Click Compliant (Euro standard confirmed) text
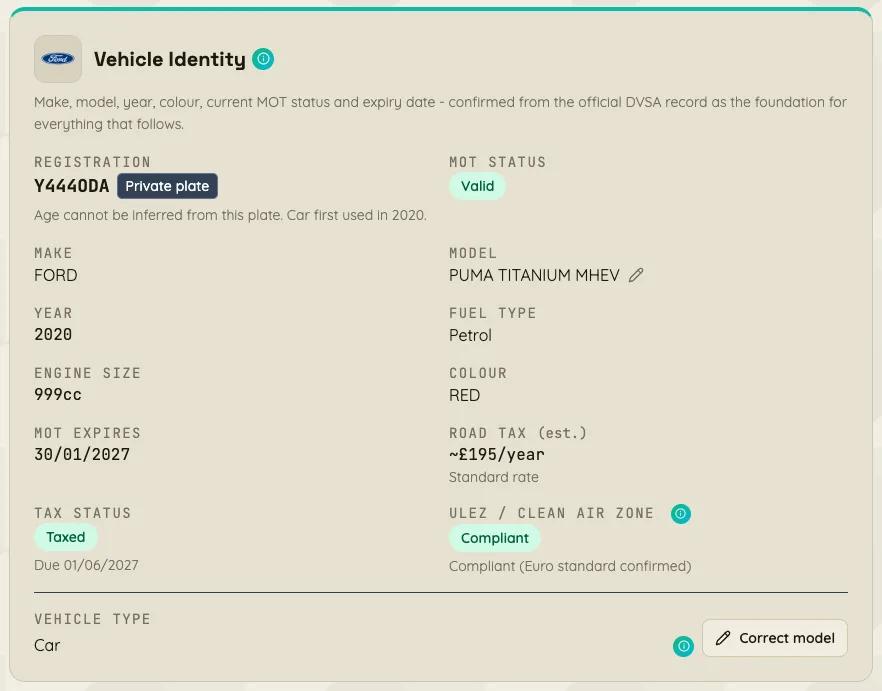Image resolution: width=882 pixels, height=691 pixels. pos(570,566)
